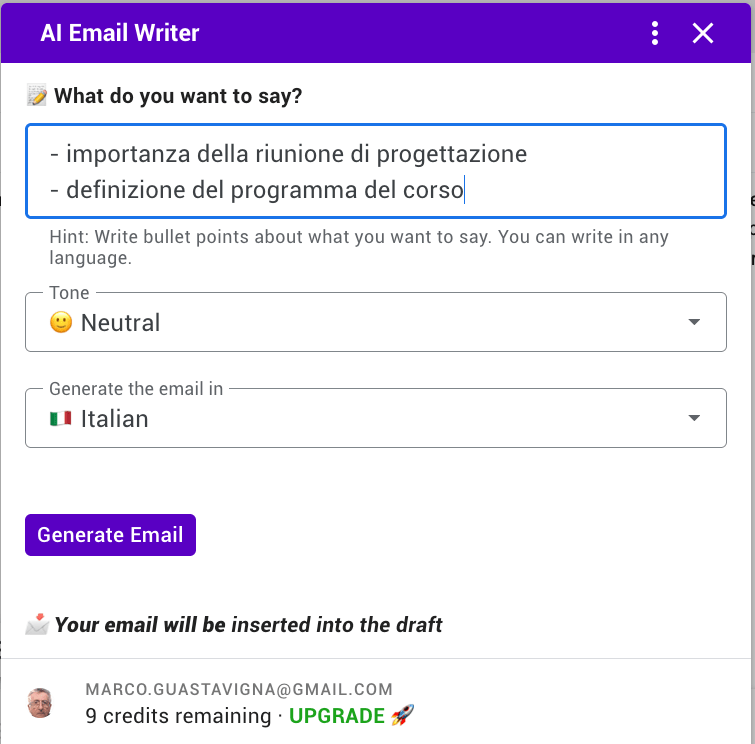The height and width of the screenshot is (744, 755).
Task: Click the "What do you want to say?" heading
Action: [178, 96]
